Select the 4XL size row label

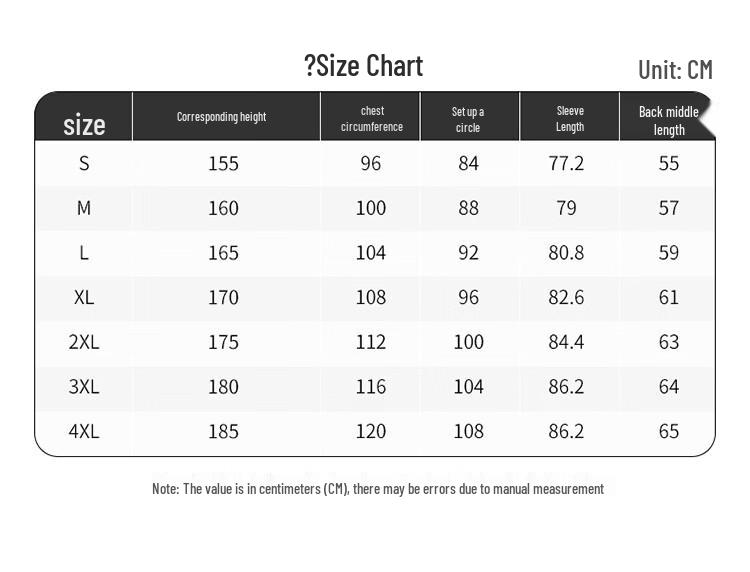84,431
